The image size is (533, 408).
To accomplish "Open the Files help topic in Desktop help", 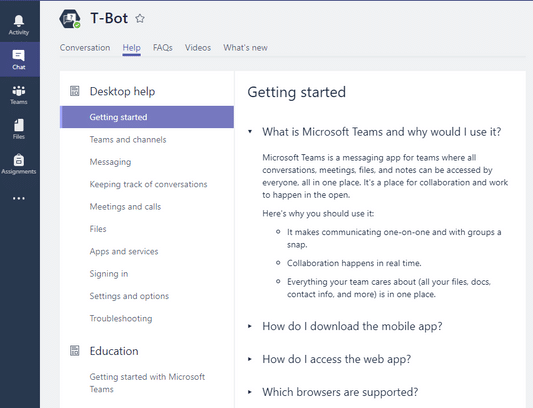I will pyautogui.click(x=98, y=229).
